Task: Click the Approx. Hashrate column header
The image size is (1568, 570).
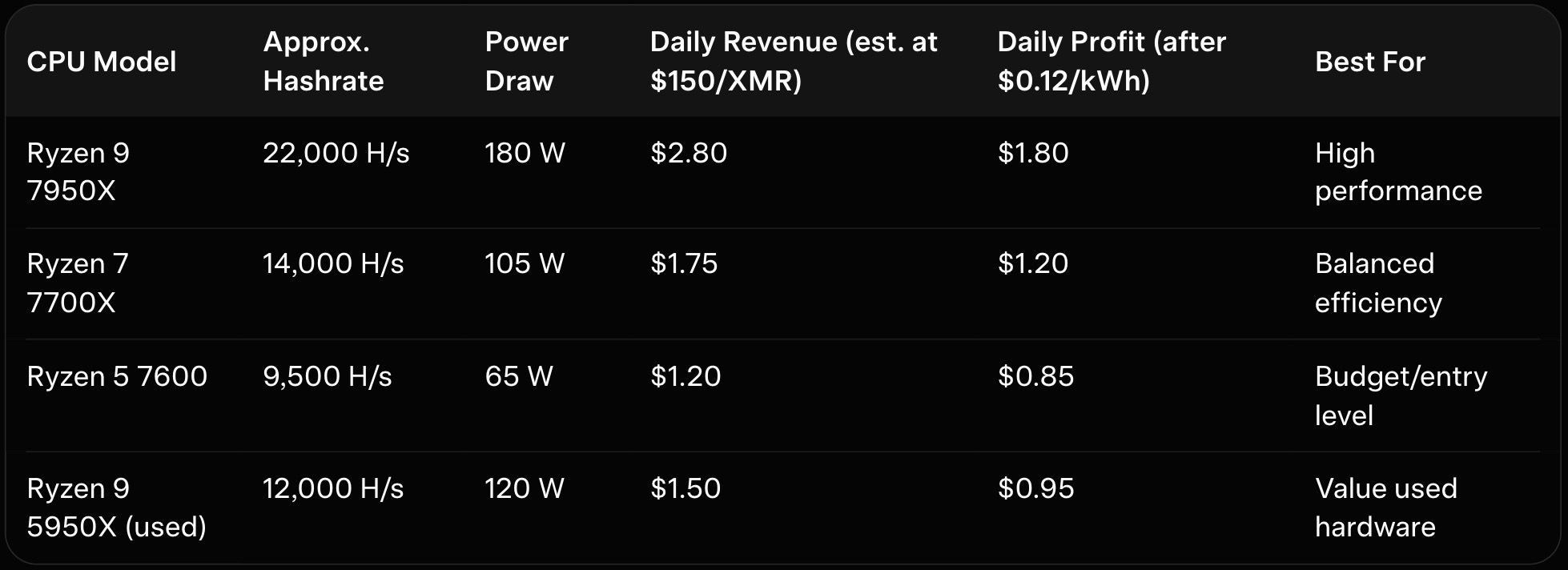Action: click(x=324, y=62)
